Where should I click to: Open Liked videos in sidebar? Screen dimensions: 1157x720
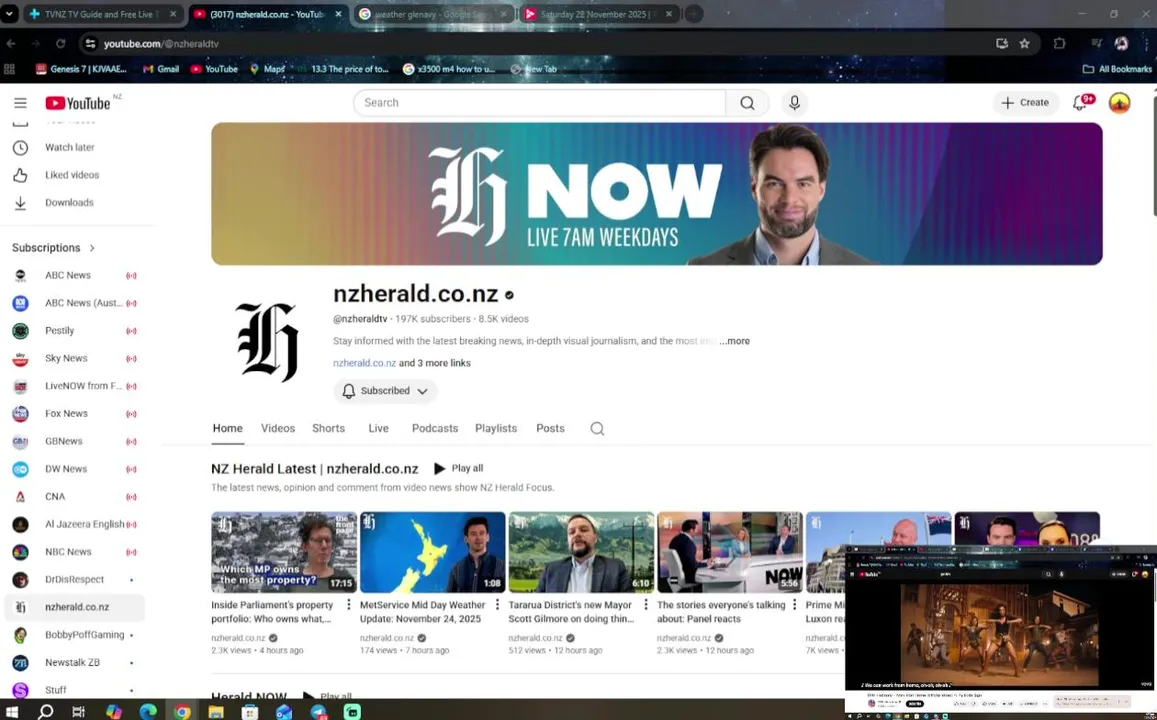point(70,175)
